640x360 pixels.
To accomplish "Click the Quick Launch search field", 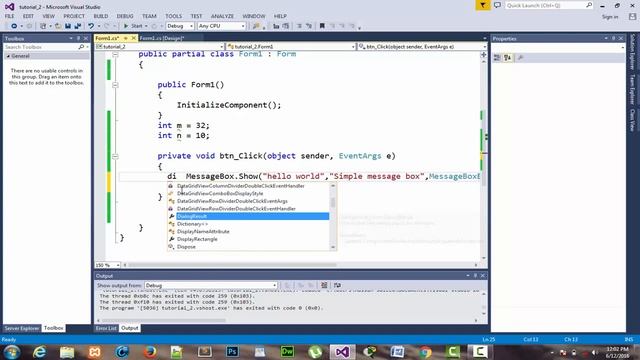I will (549, 5).
